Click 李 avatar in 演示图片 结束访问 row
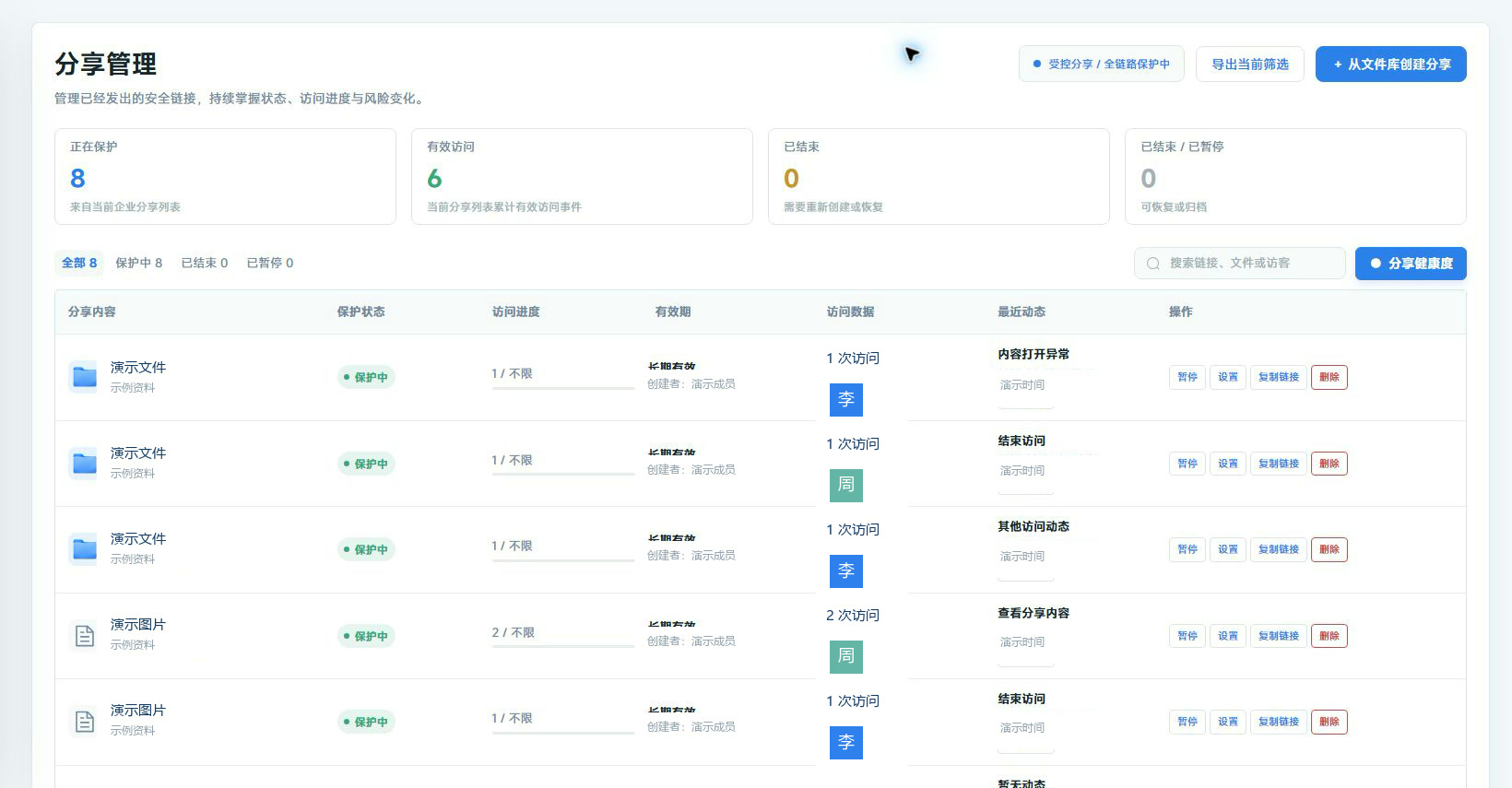The width and height of the screenshot is (1512, 788). (x=846, y=742)
